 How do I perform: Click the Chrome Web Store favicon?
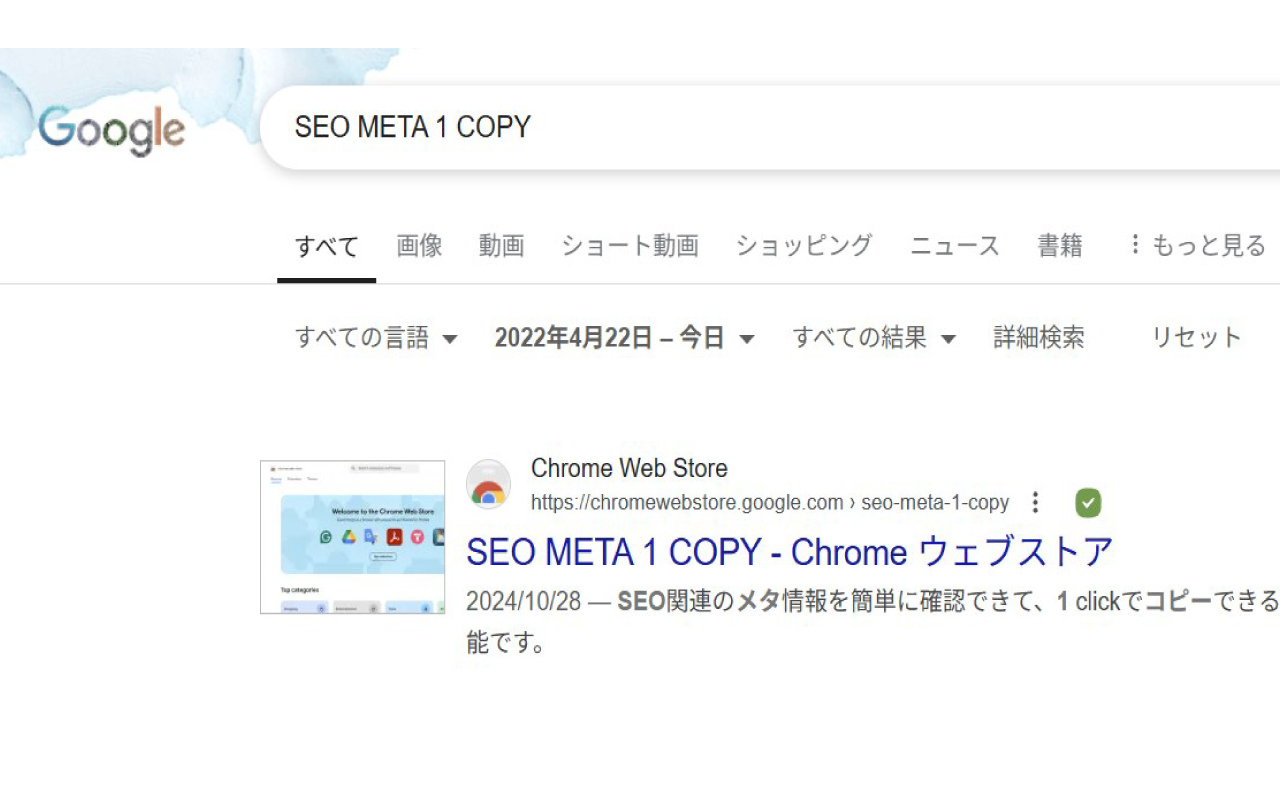click(x=489, y=485)
